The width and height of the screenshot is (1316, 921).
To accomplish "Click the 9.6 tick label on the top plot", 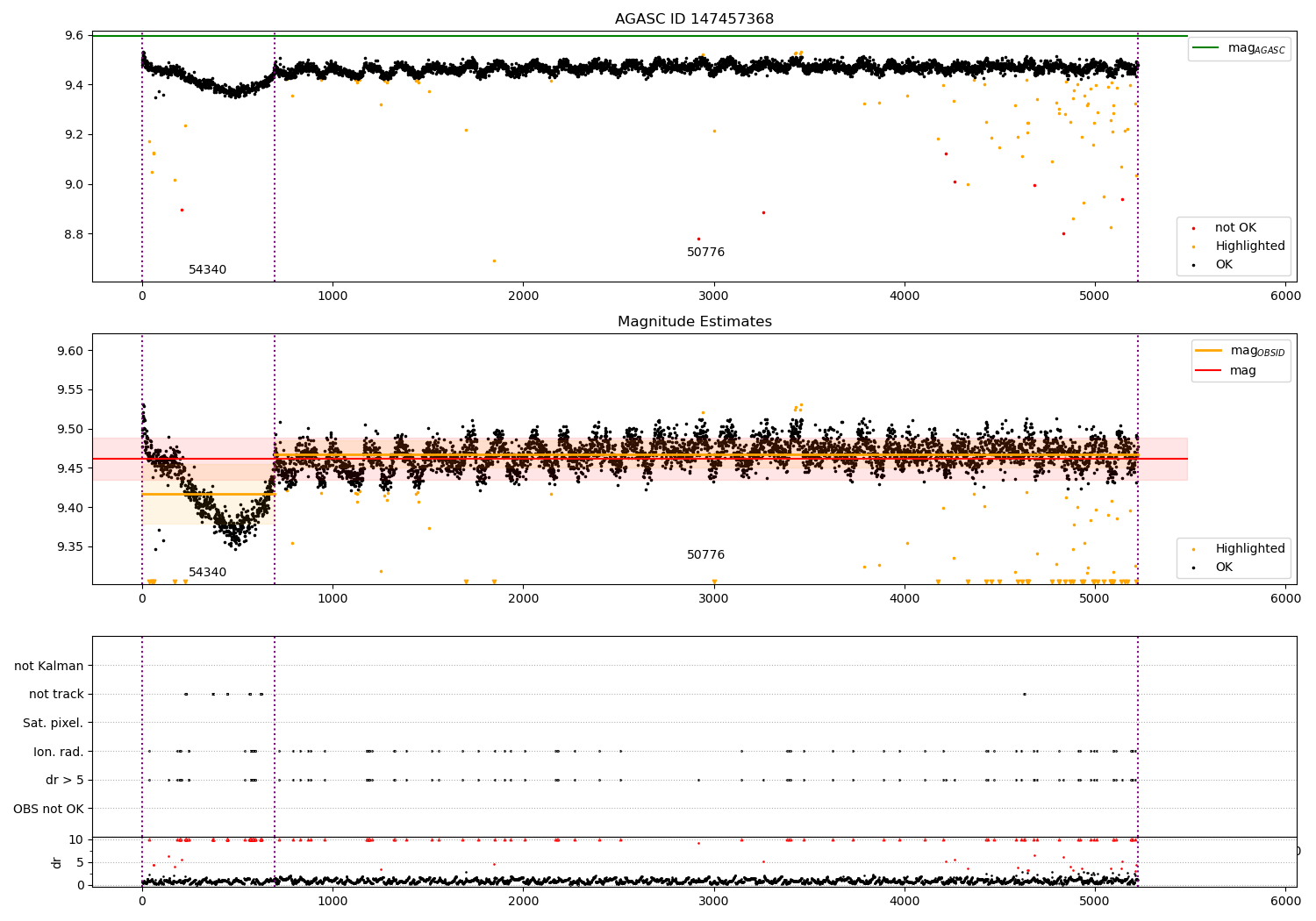I will tap(75, 36).
